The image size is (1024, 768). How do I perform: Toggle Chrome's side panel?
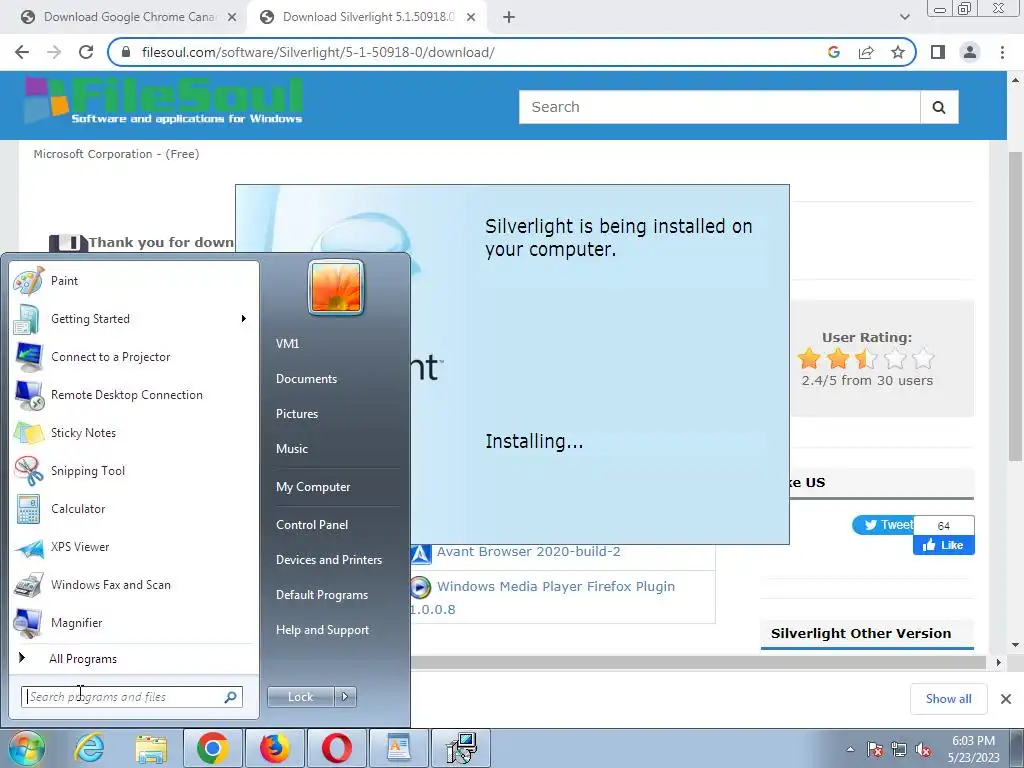pos(938,52)
